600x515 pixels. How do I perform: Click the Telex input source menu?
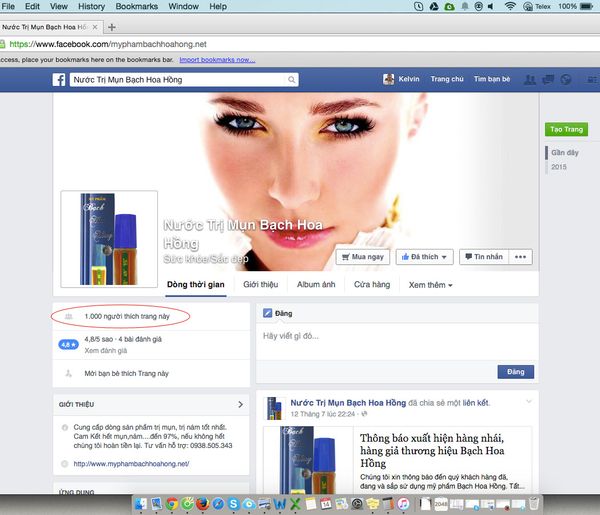[x=537, y=6]
